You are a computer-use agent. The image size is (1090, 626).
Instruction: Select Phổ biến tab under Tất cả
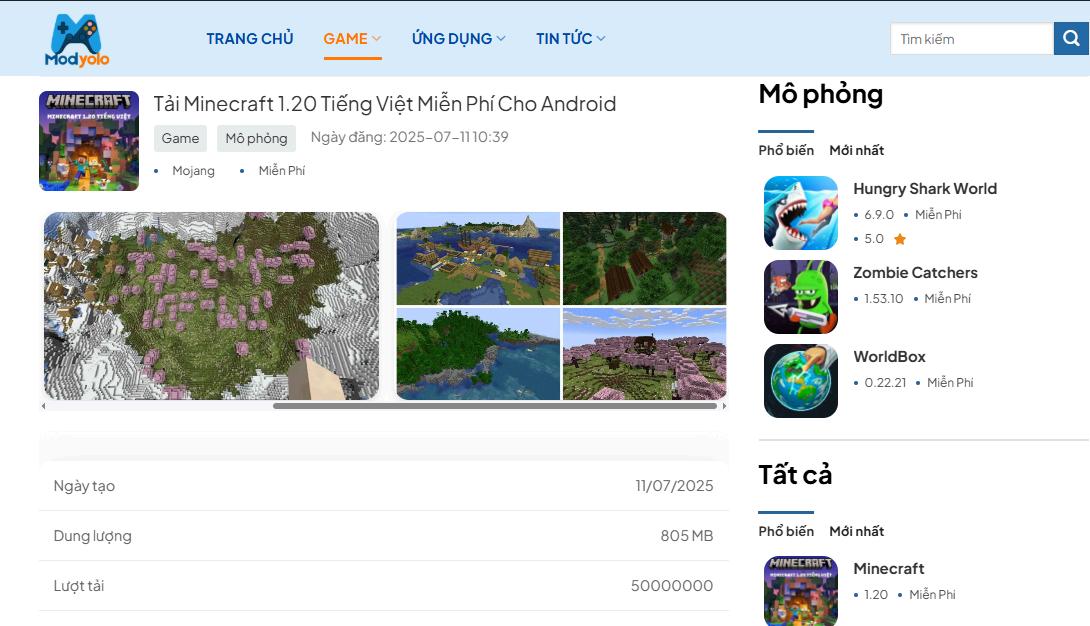(x=786, y=531)
